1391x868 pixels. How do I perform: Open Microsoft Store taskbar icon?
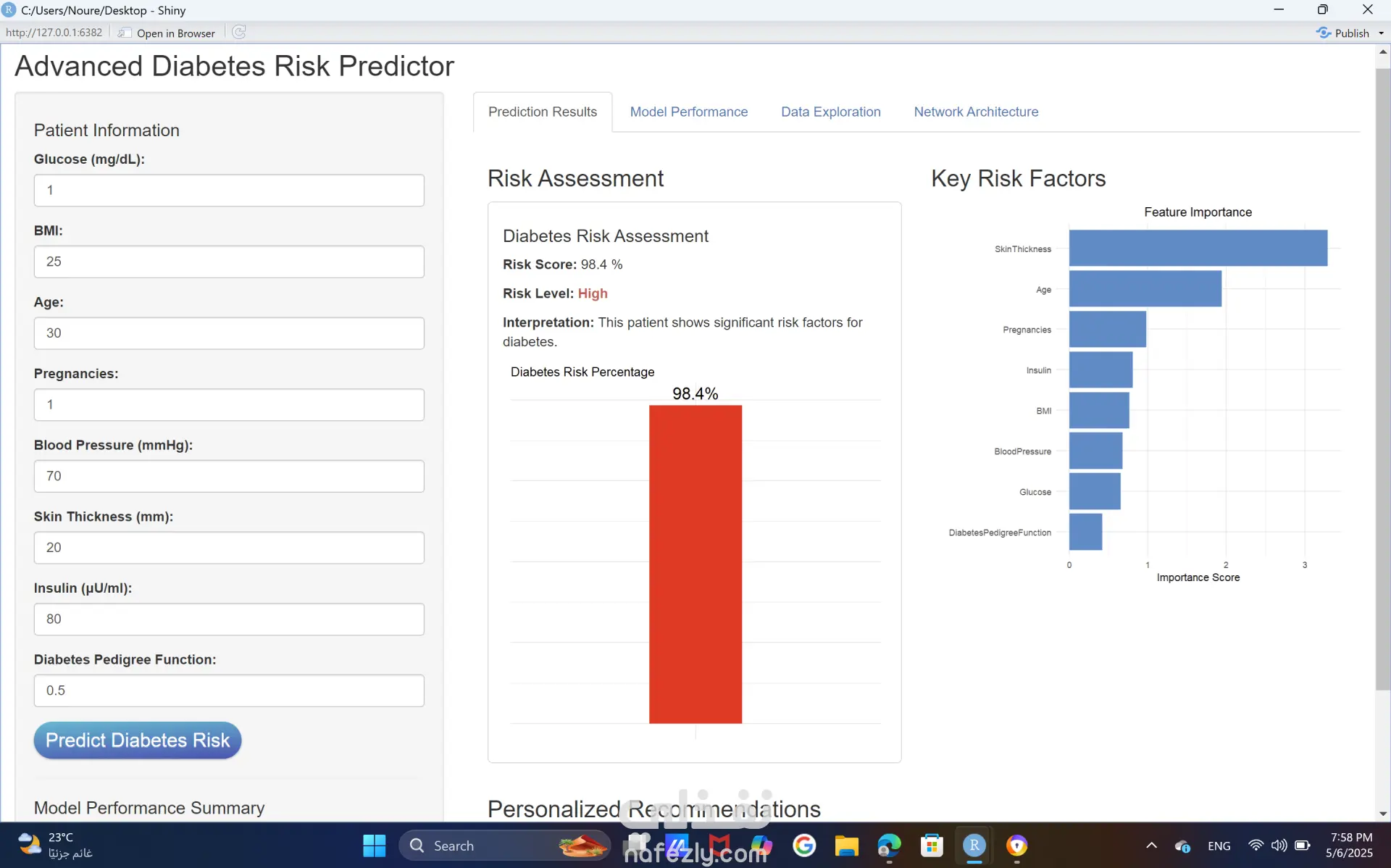click(x=932, y=846)
